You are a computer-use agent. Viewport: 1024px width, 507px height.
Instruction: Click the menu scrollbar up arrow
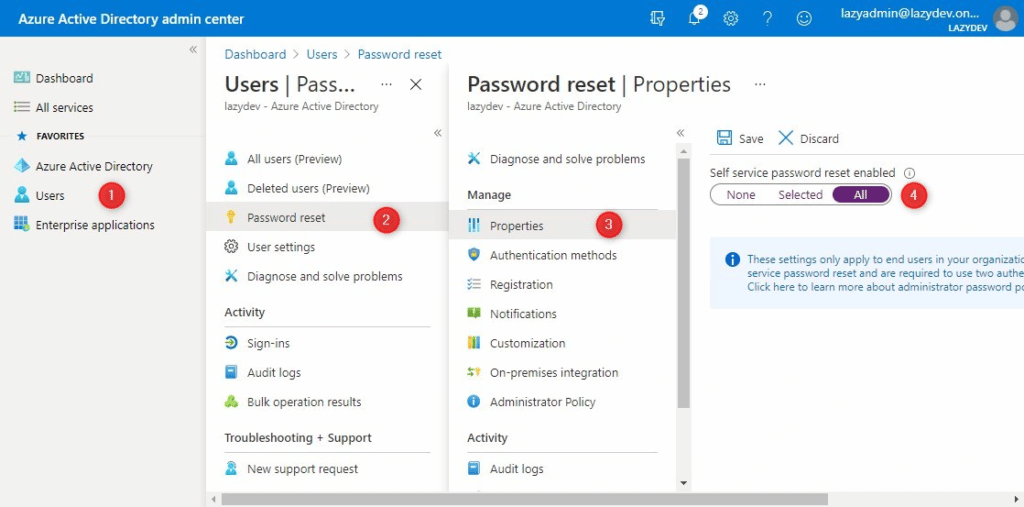pyautogui.click(x=684, y=152)
